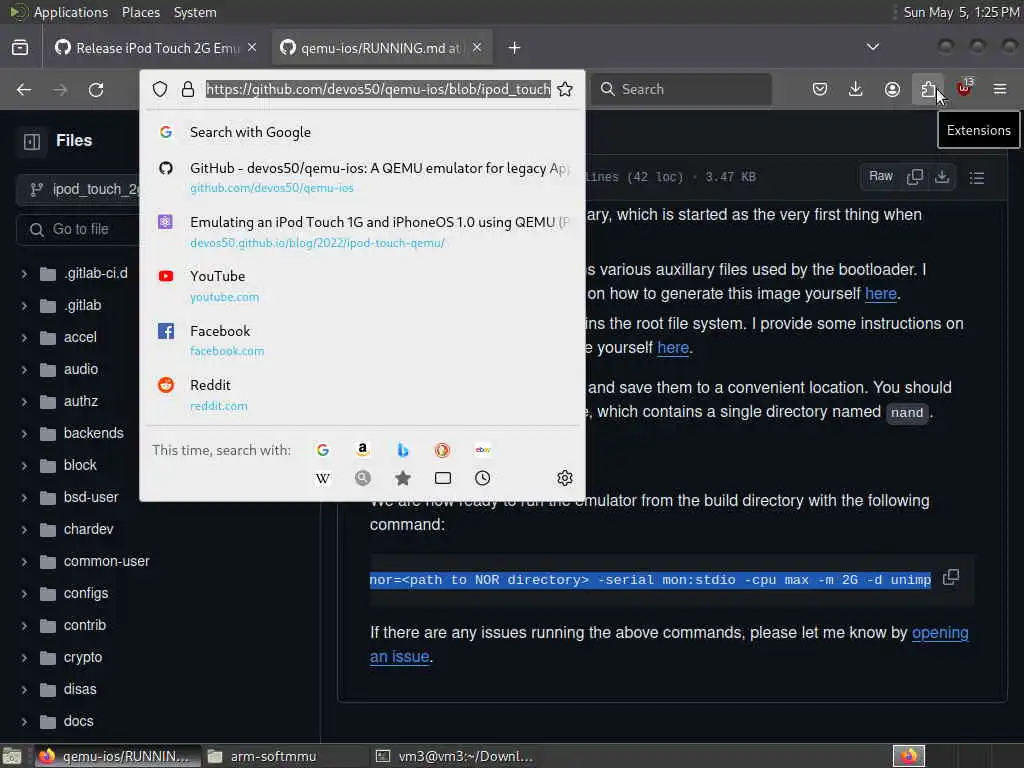
Task: Choose GitHub devos50/qemu-ios suggestion
Action: click(x=362, y=177)
